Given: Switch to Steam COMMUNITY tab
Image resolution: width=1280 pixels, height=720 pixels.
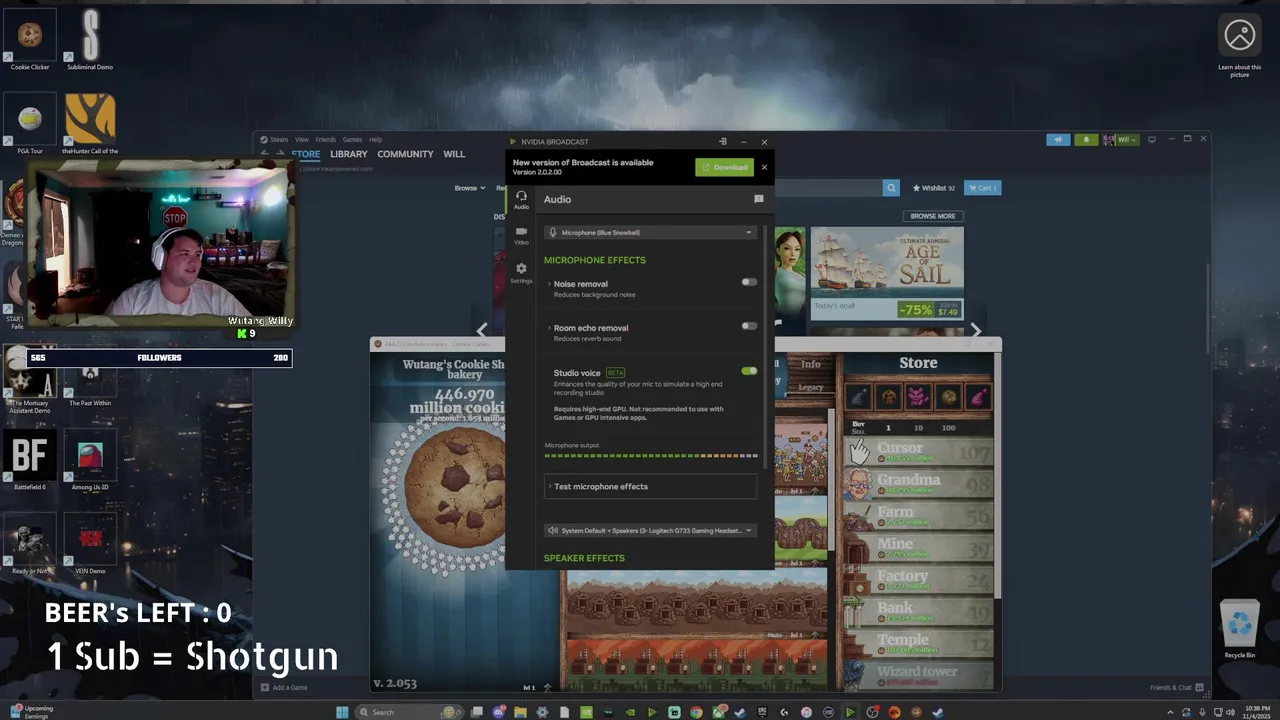Looking at the screenshot, I should pyautogui.click(x=405, y=154).
